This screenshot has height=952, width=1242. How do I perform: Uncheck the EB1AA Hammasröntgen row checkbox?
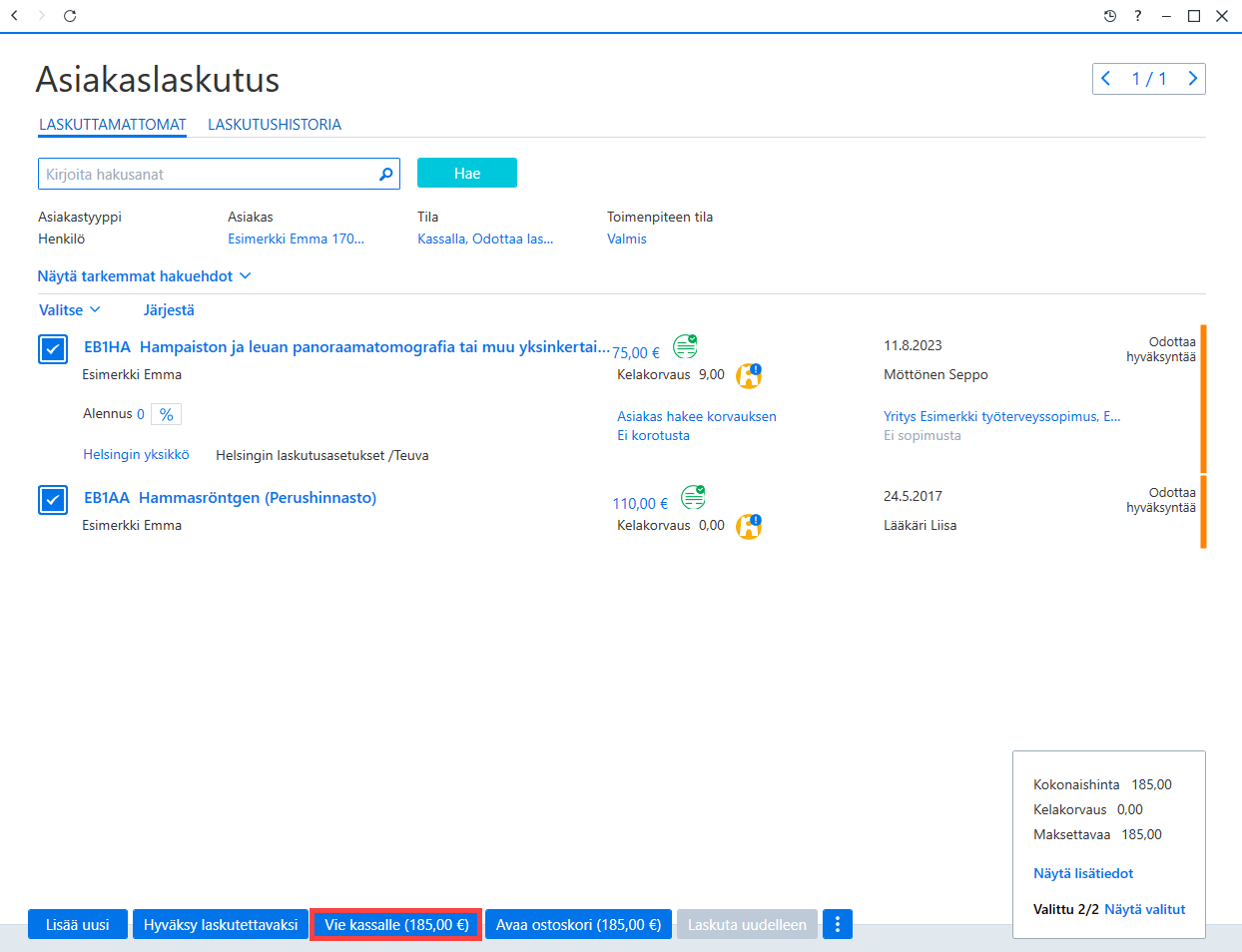[53, 500]
